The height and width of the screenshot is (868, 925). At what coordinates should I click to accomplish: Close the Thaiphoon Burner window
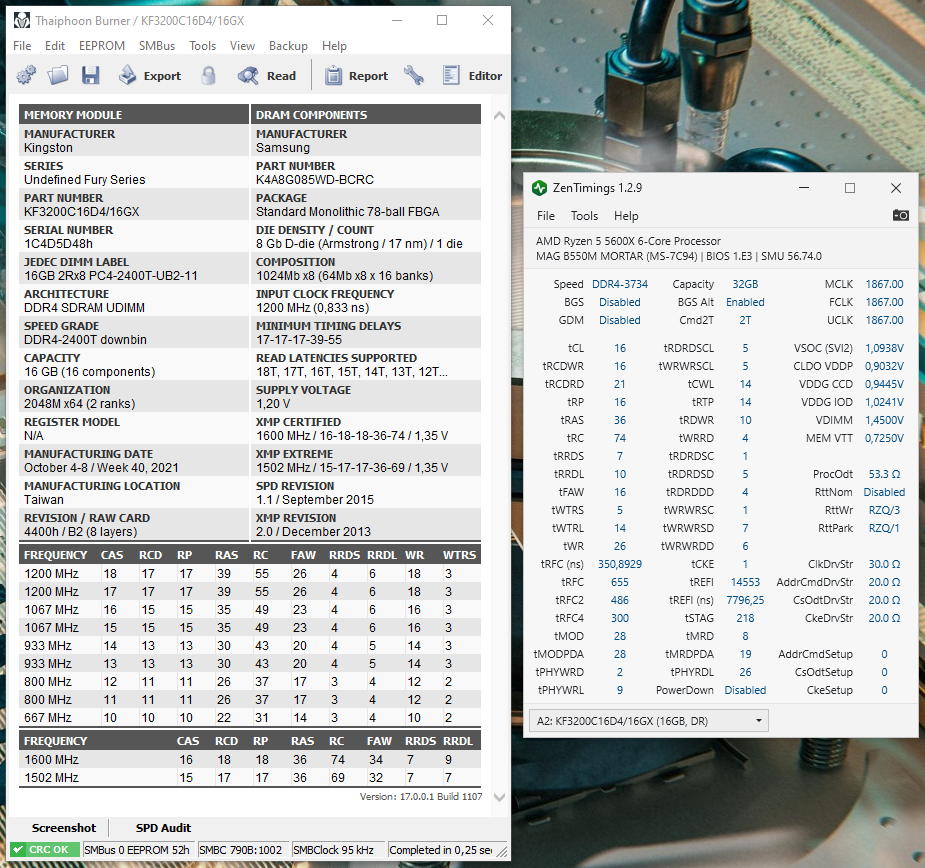coord(488,20)
